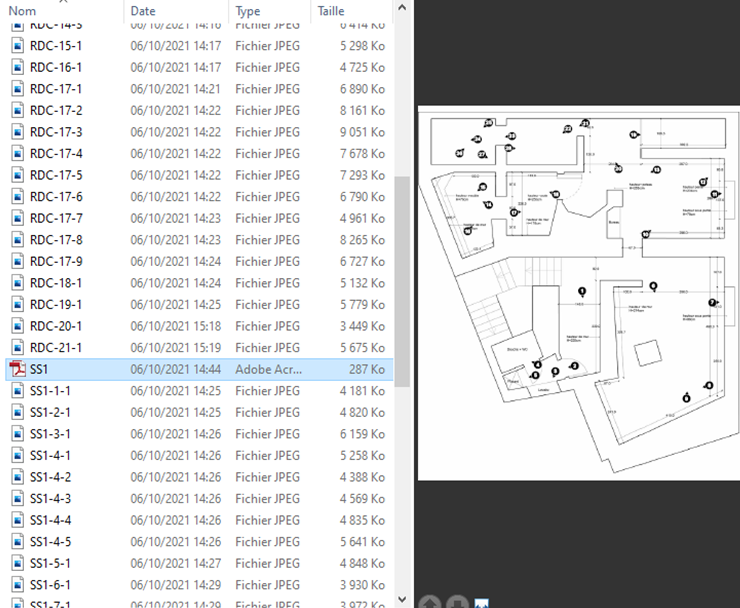Image resolution: width=740 pixels, height=608 pixels.
Task: Click the floor plan preview of SS1
Action: pyautogui.click(x=579, y=293)
